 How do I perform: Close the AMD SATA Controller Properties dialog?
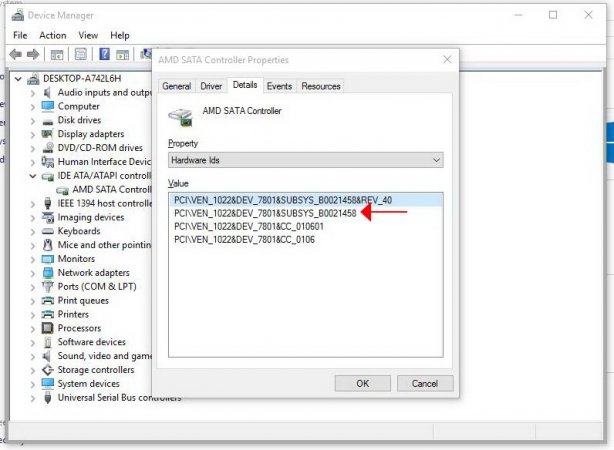point(447,60)
